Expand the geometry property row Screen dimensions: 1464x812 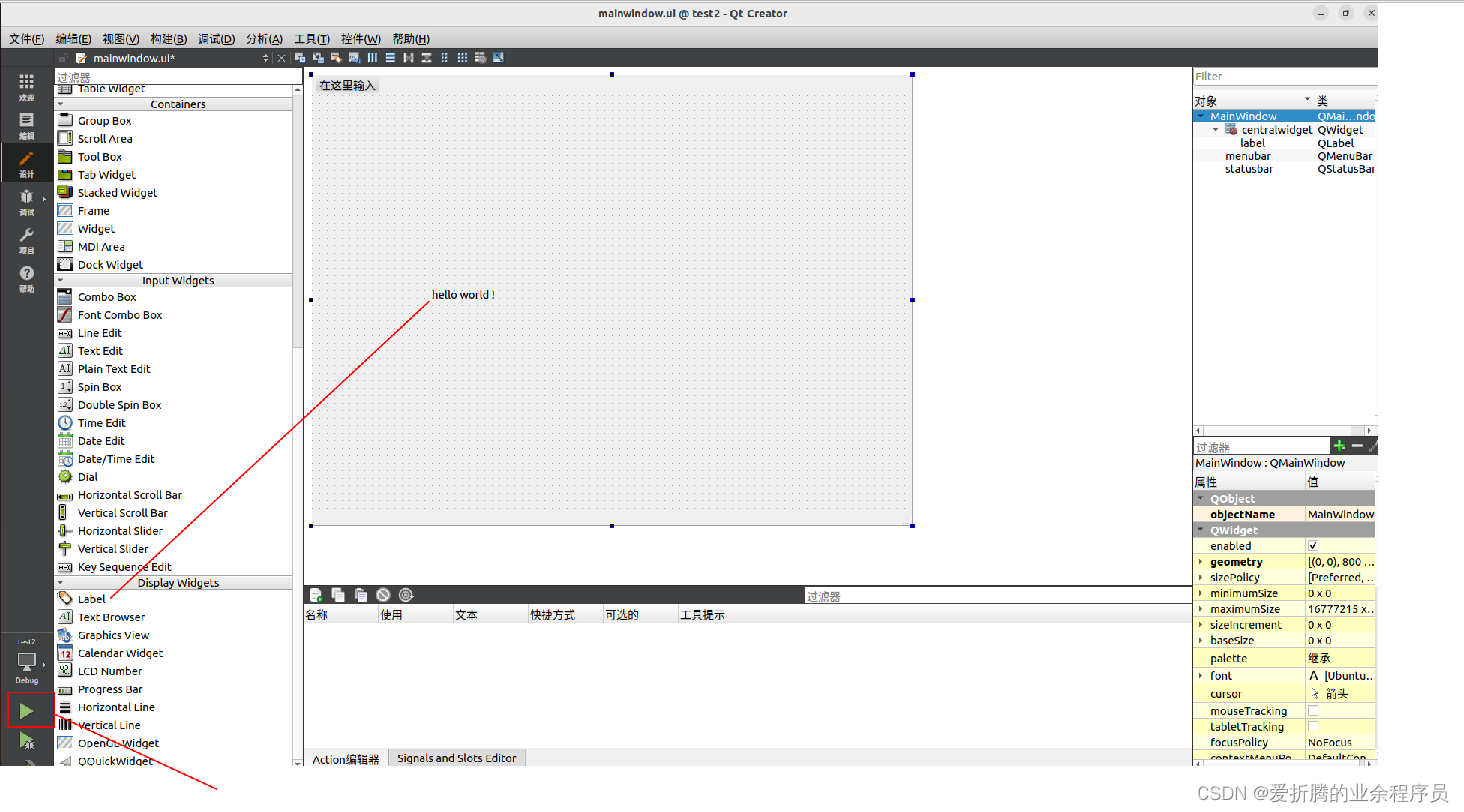(x=1200, y=562)
